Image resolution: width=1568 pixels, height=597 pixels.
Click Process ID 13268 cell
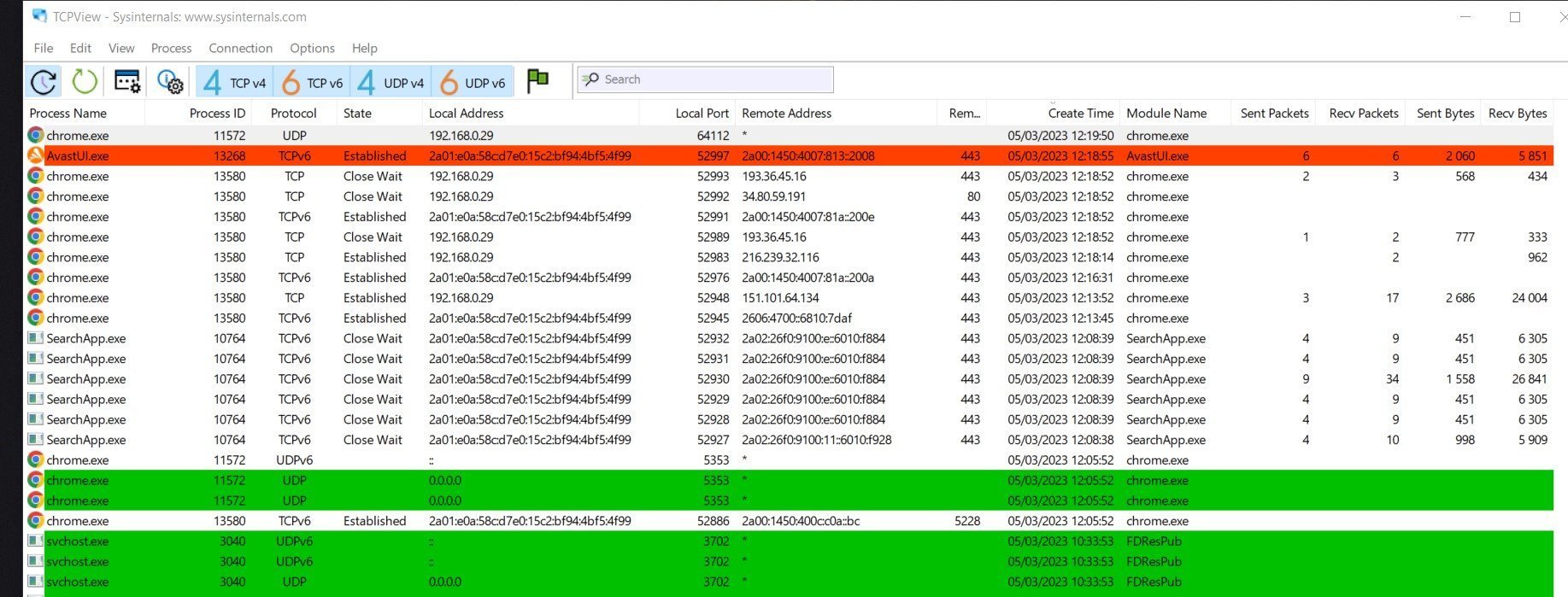(x=229, y=156)
